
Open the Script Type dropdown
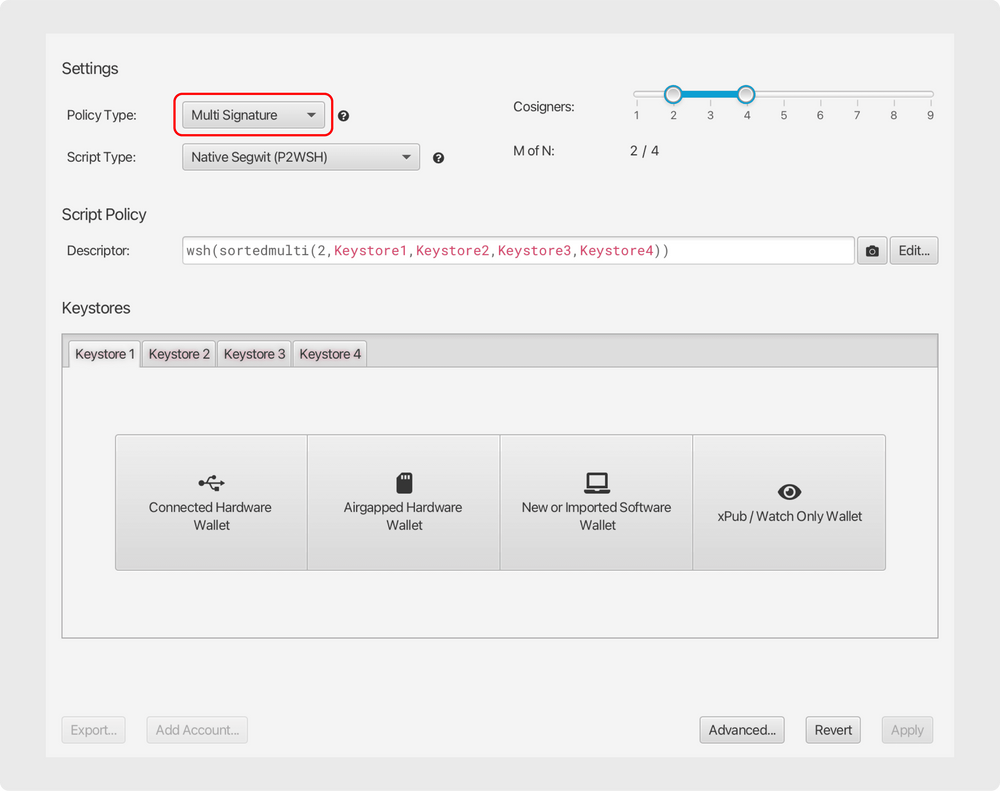tap(300, 157)
